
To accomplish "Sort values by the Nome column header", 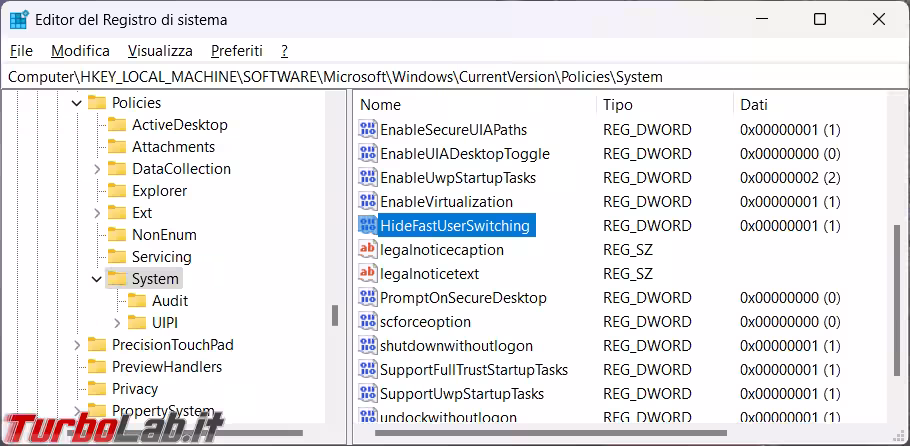I will pos(380,104).
